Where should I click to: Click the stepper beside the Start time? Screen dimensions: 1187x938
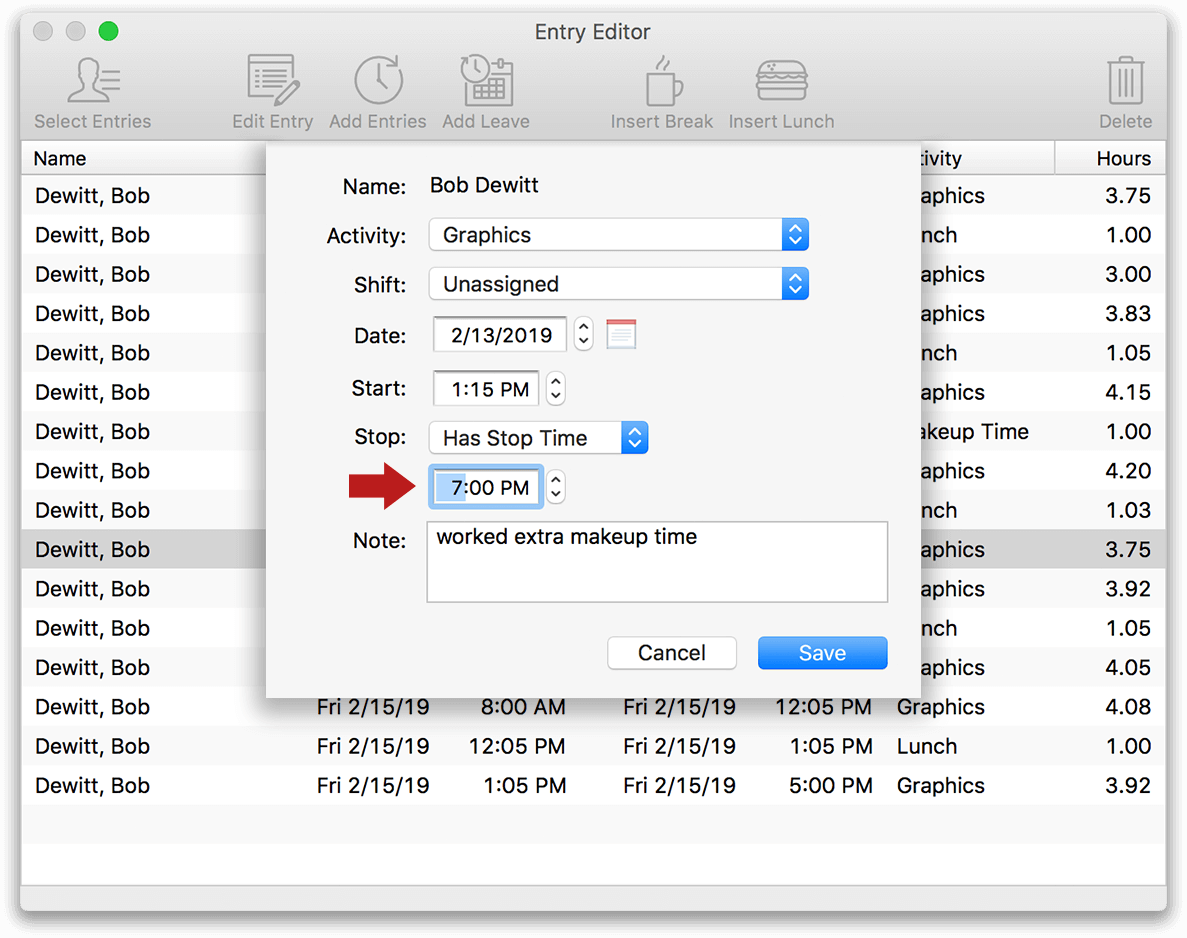pos(555,388)
